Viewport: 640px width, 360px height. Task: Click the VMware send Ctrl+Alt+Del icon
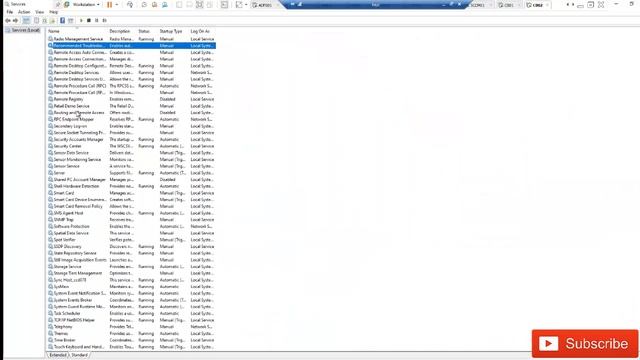tap(130, 5)
